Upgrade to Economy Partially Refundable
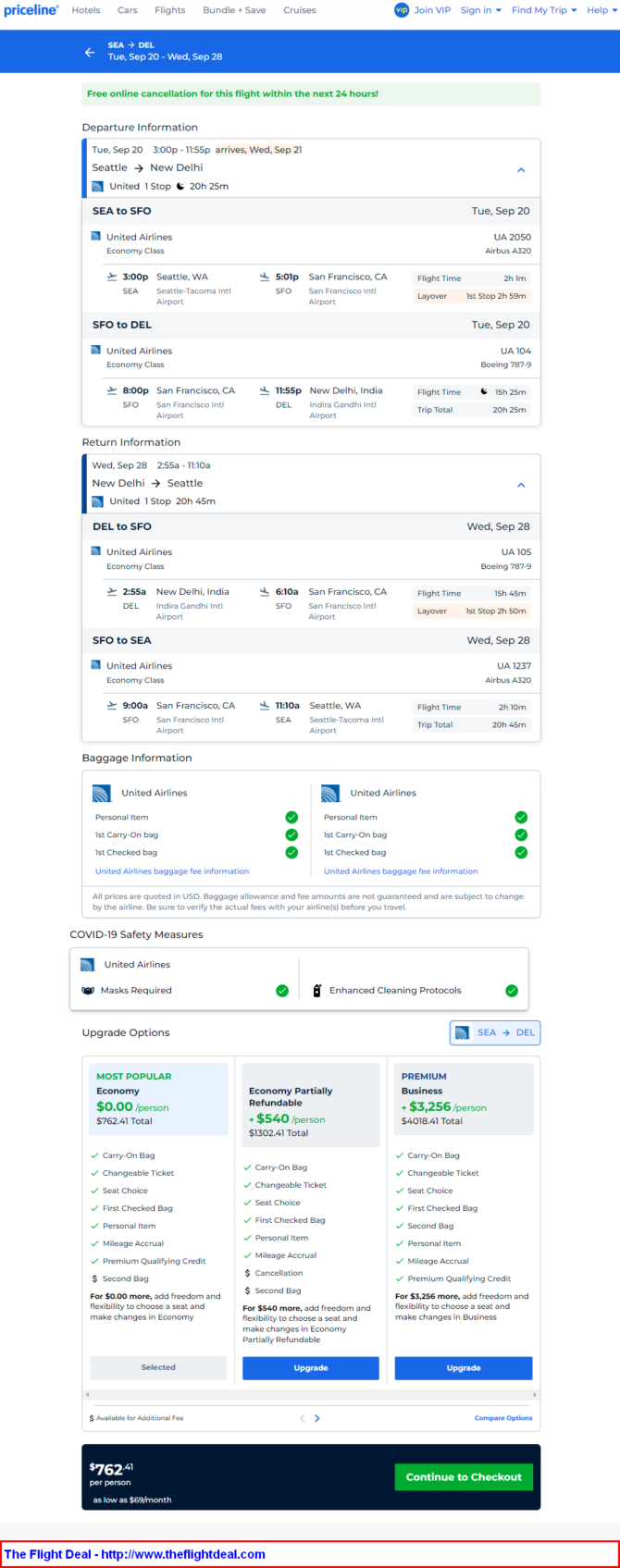620x1568 pixels. 311,1367
